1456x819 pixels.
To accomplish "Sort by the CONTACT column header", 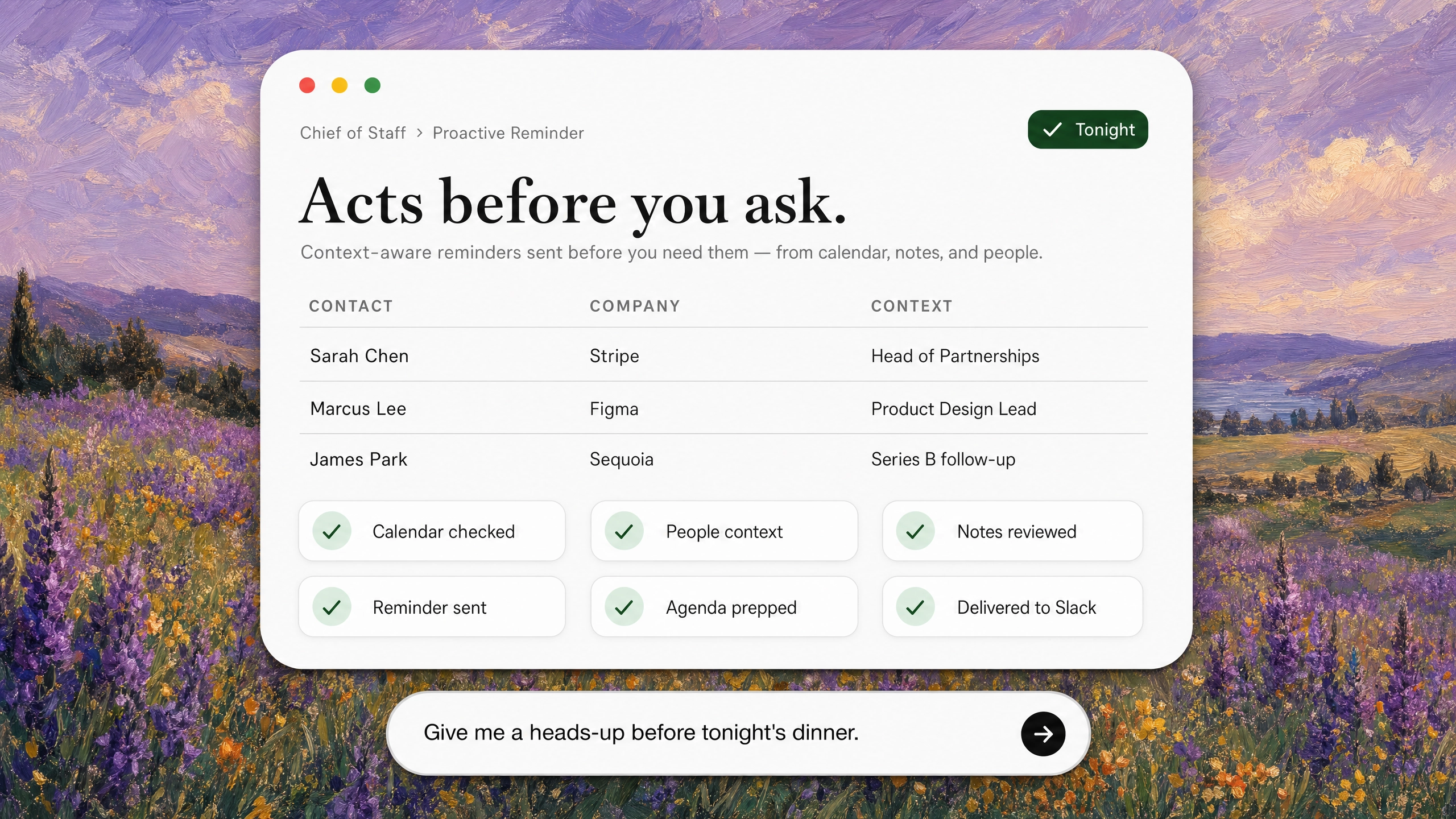I will click(x=350, y=306).
